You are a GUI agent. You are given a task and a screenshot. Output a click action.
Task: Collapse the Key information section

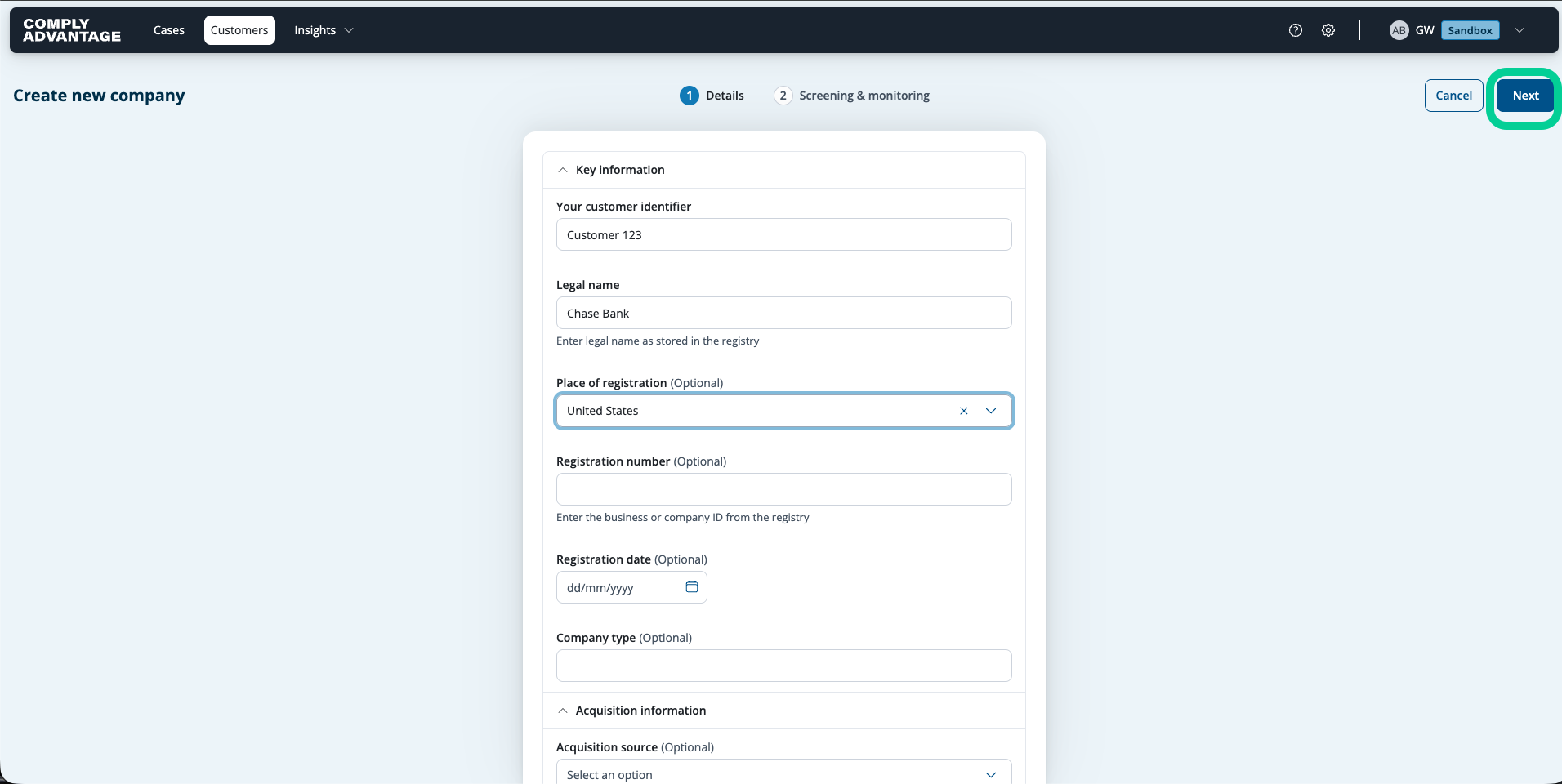(563, 170)
